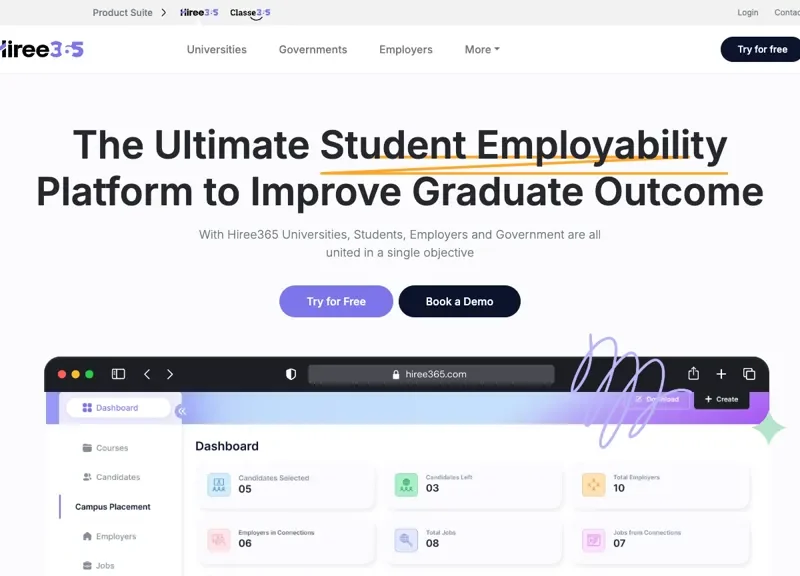Viewport: 800px width, 576px height.
Task: Click the Try for free header button
Action: point(761,49)
